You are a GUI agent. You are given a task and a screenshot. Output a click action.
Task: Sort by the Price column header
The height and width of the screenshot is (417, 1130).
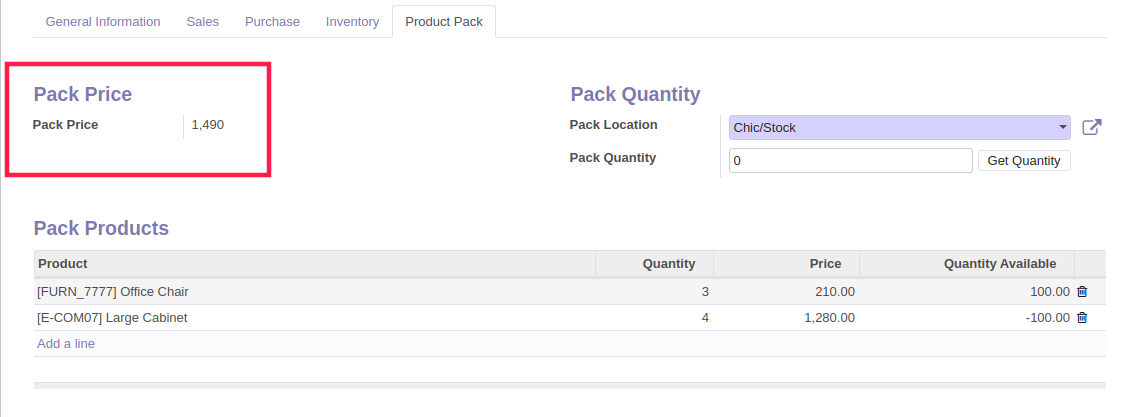786,264
